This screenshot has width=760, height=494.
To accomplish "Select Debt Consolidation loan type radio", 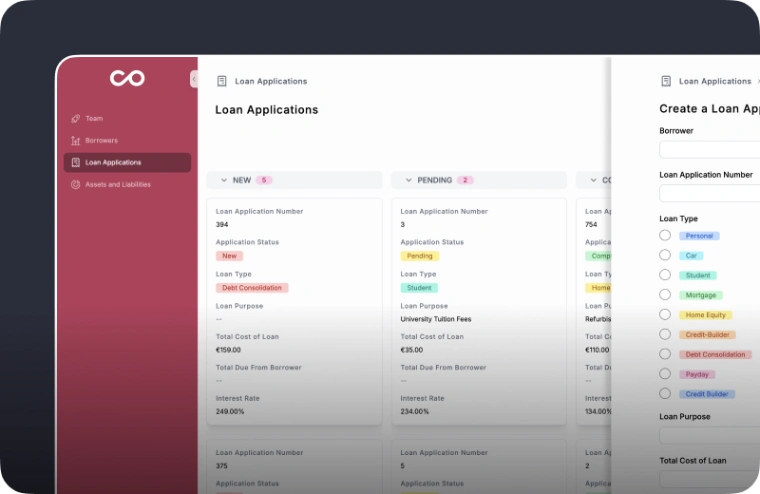I will [x=665, y=354].
